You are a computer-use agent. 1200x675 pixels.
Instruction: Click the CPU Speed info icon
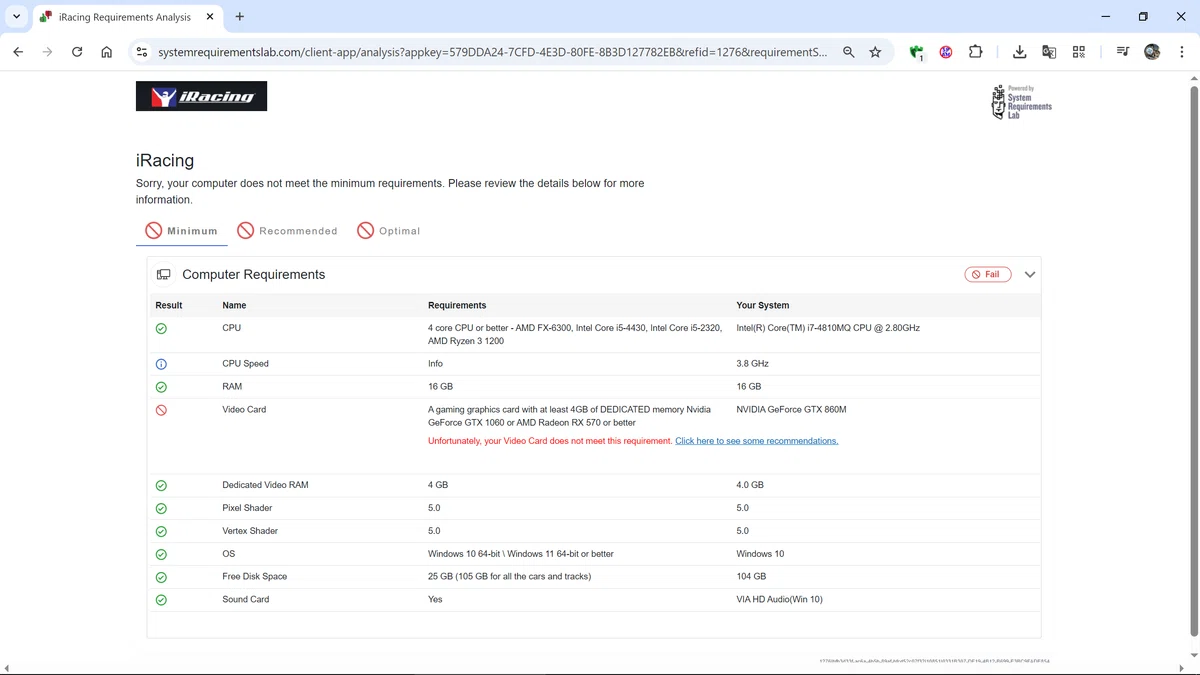coord(161,364)
